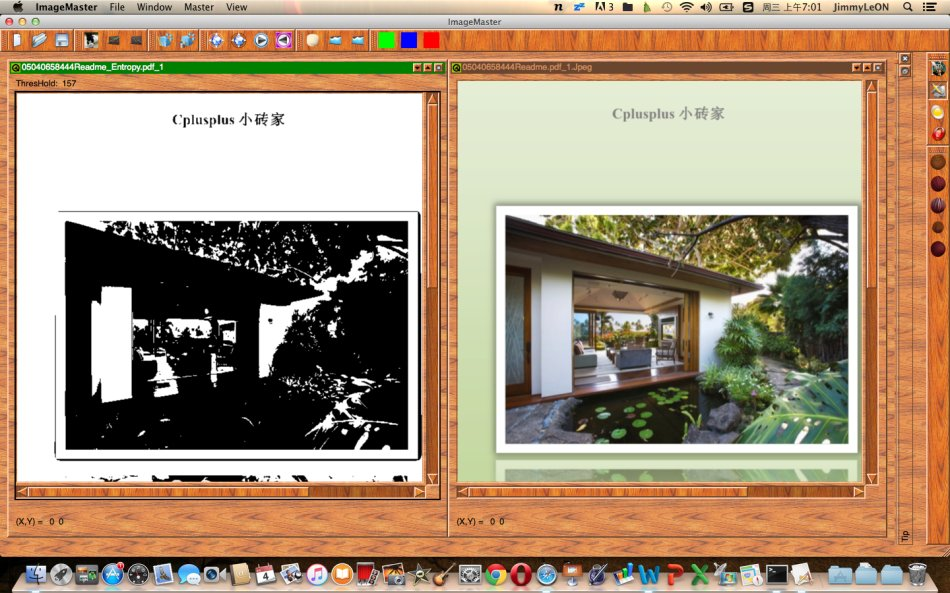Viewport: 950px width, 593px height.
Task: Select the red color swatch
Action: (431, 40)
